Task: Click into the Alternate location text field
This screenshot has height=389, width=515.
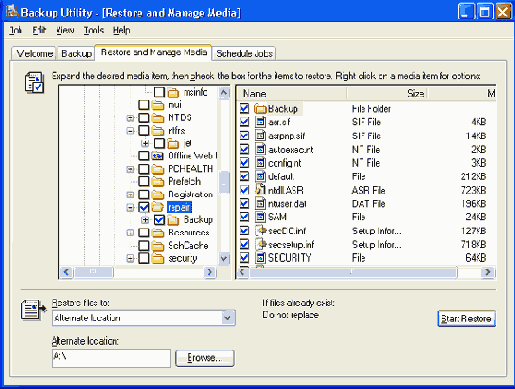Action: pyautogui.click(x=111, y=358)
